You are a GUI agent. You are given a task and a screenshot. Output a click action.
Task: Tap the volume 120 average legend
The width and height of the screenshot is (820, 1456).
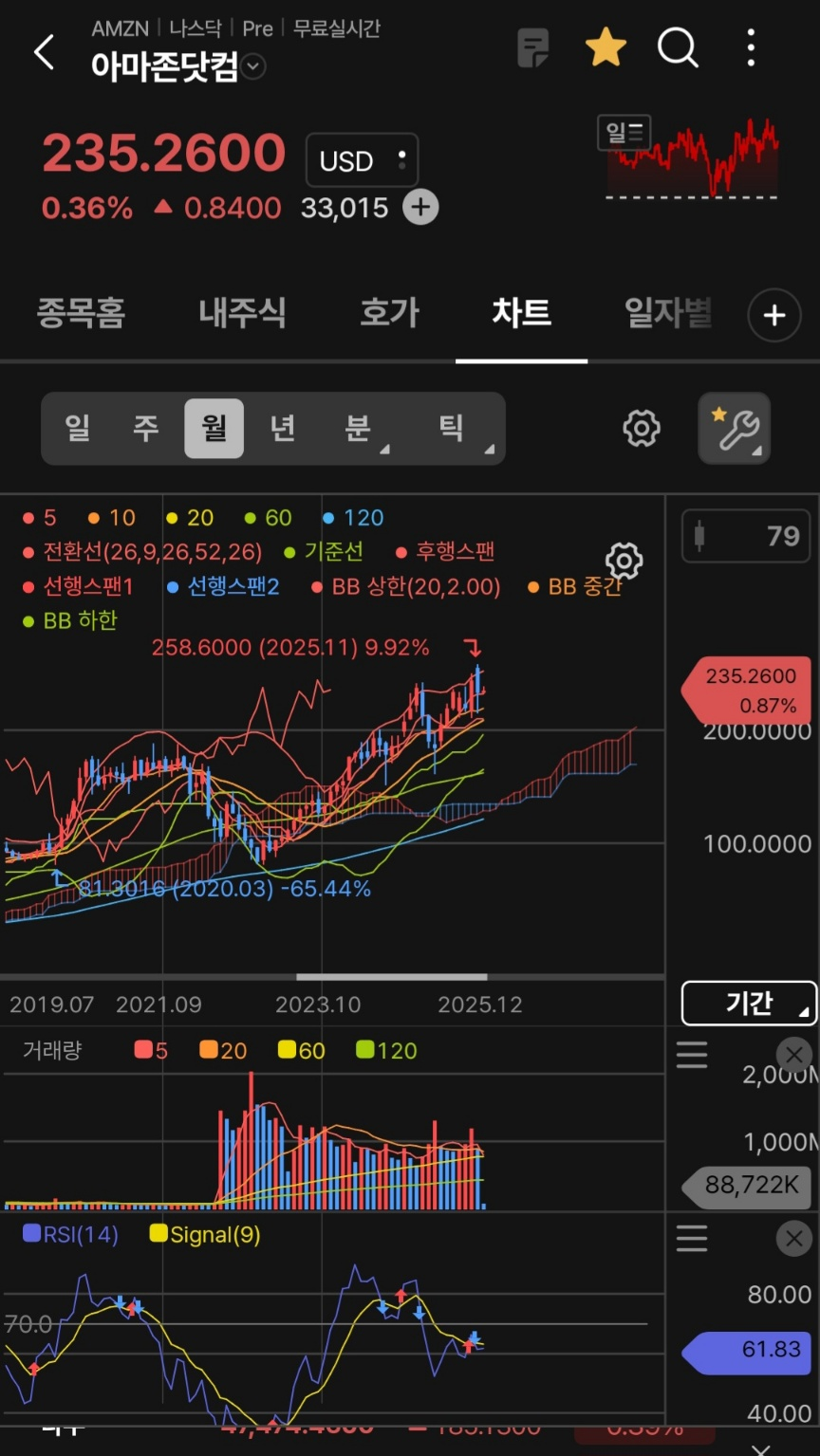tap(386, 1050)
